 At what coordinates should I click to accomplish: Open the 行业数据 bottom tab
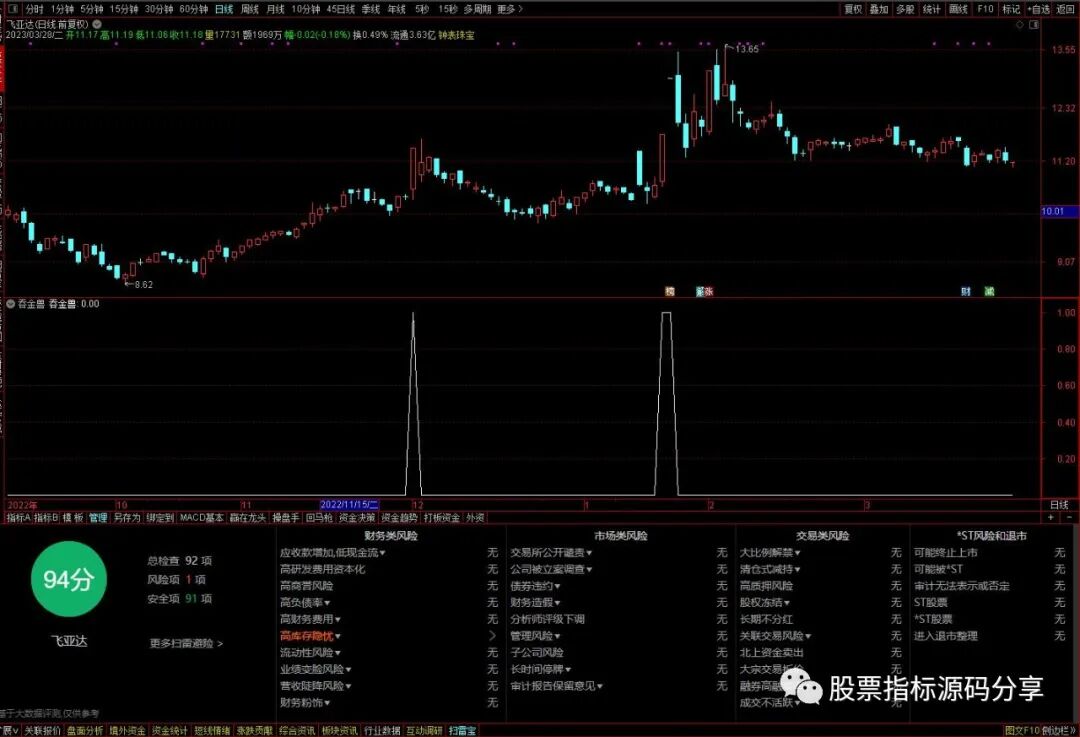click(382, 730)
